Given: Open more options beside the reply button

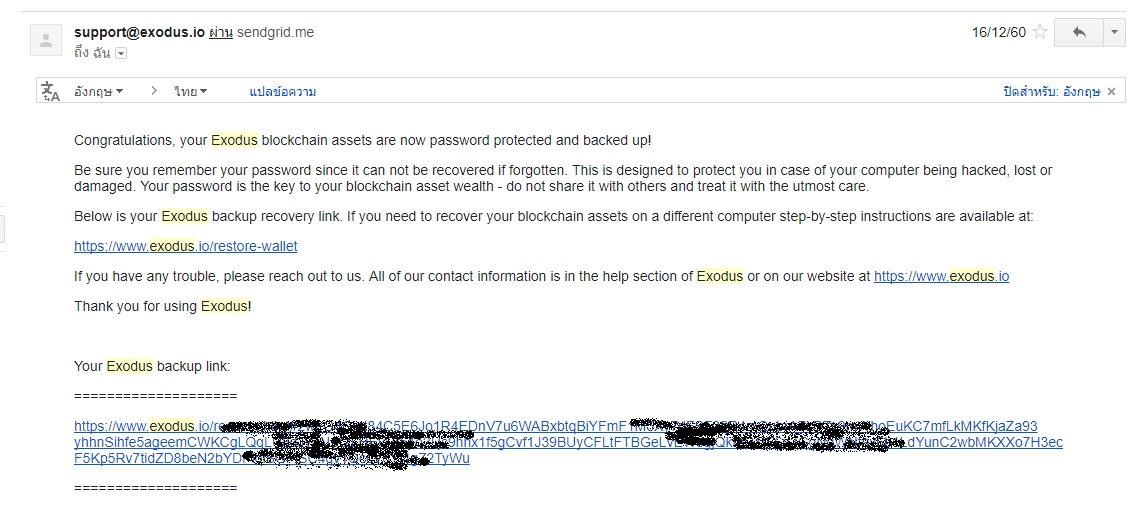Looking at the screenshot, I should pos(1114,33).
